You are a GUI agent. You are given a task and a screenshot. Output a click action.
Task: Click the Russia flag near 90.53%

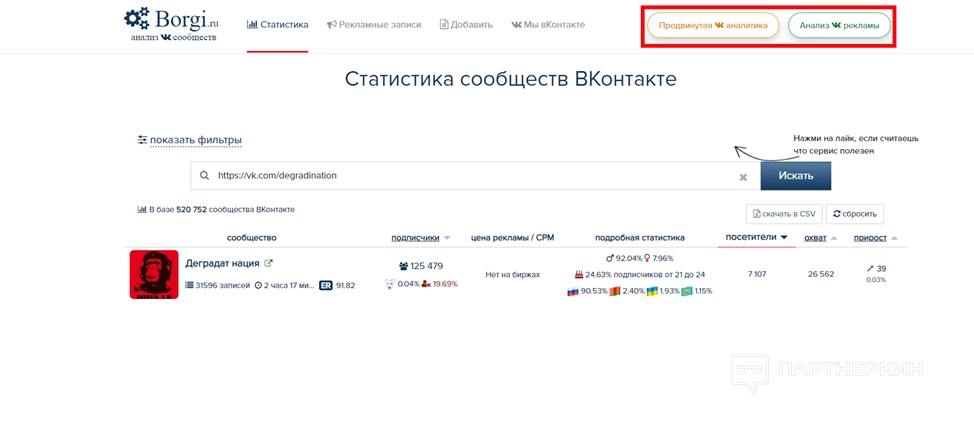point(573,291)
